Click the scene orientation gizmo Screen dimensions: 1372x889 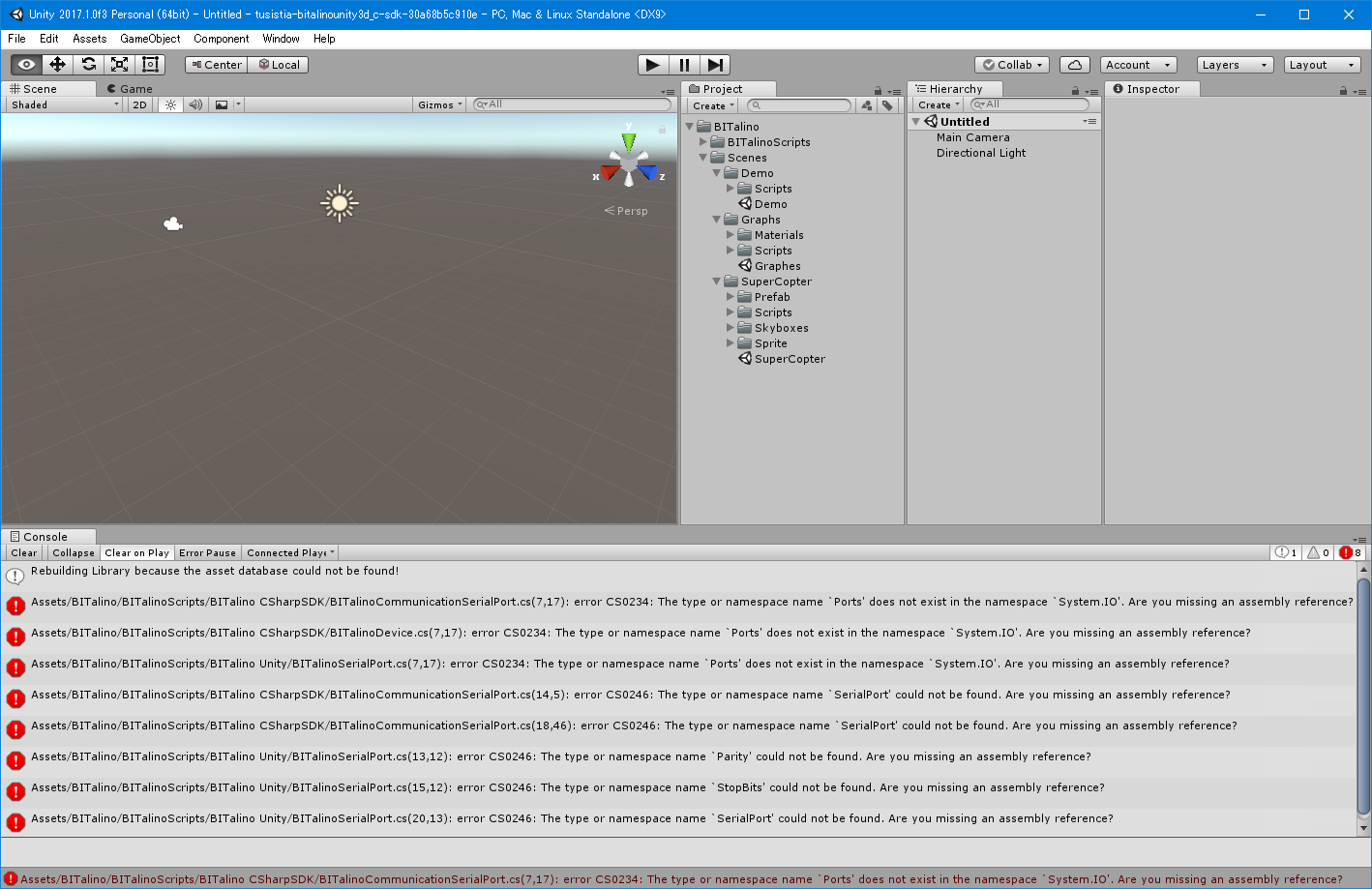point(629,161)
